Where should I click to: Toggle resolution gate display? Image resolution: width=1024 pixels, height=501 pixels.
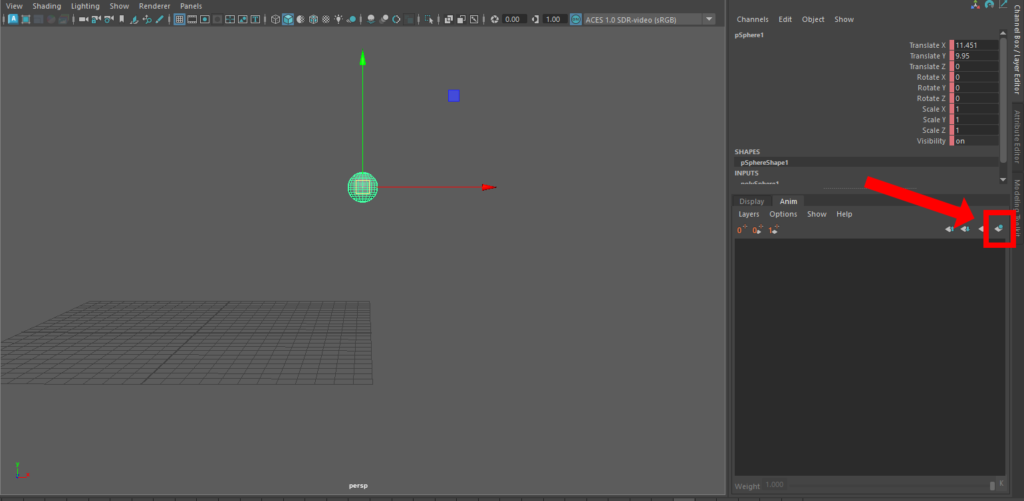pos(204,20)
